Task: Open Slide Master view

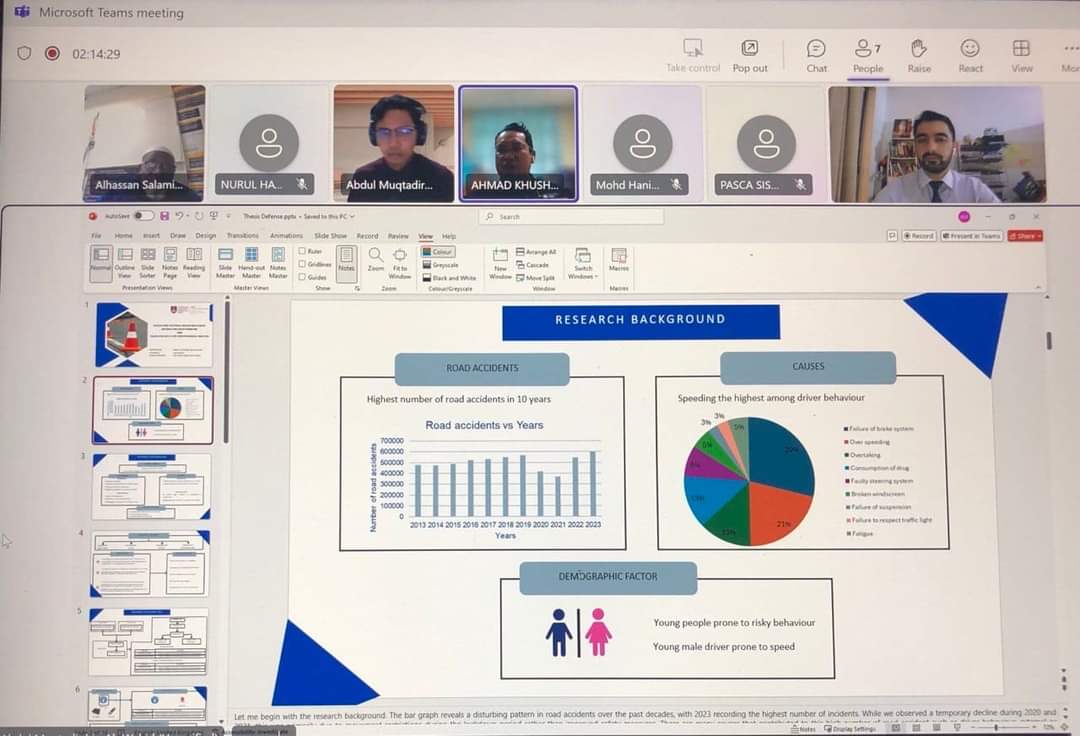Action: [225, 260]
